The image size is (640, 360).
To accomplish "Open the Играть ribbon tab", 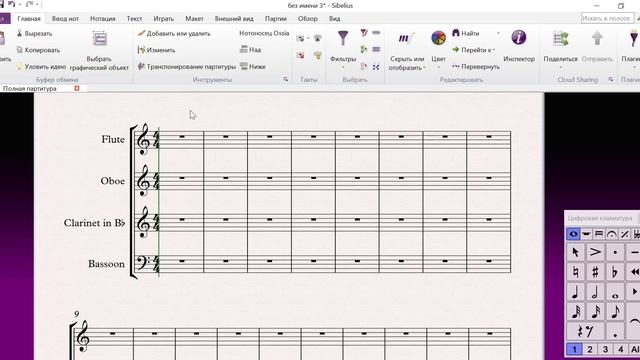I will pyautogui.click(x=164, y=19).
